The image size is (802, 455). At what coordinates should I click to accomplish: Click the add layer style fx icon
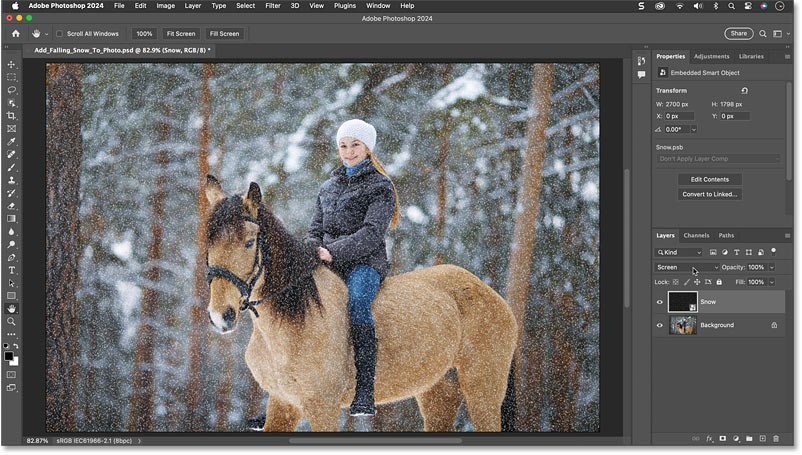708,438
